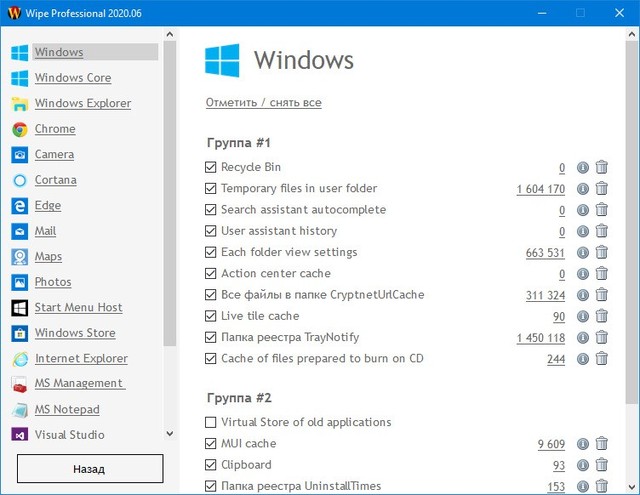Open the 1 604 170 size link
Screen dimensions: 640x495
[x=540, y=189]
